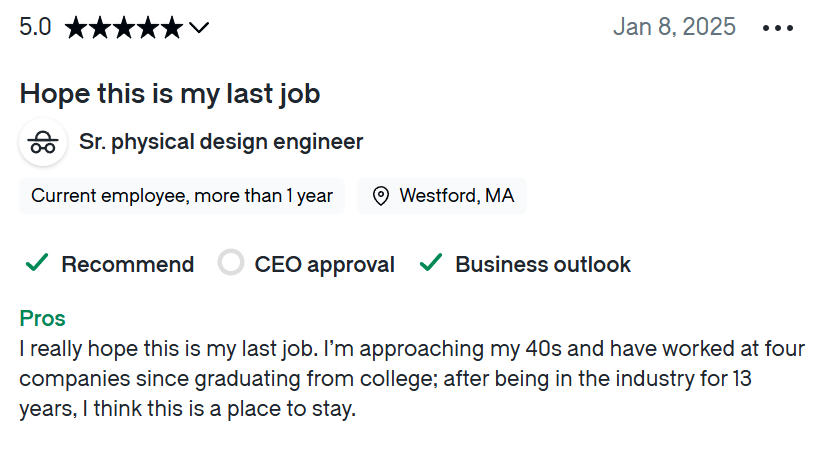Click the Westford, MA location text

(456, 196)
